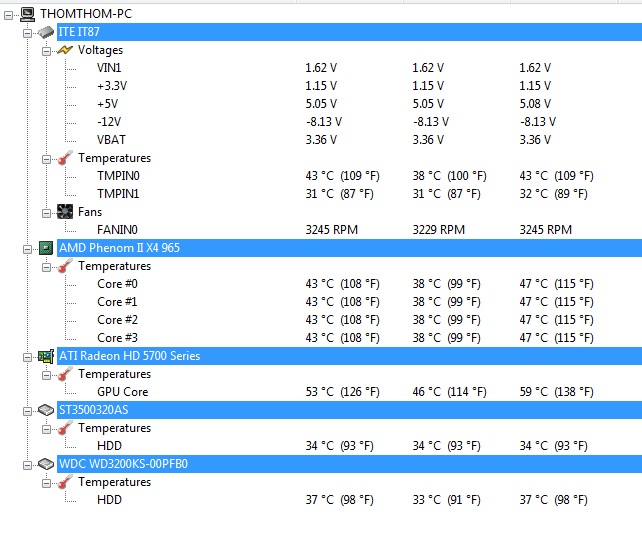Select the -12V voltage row

click(x=349, y=122)
